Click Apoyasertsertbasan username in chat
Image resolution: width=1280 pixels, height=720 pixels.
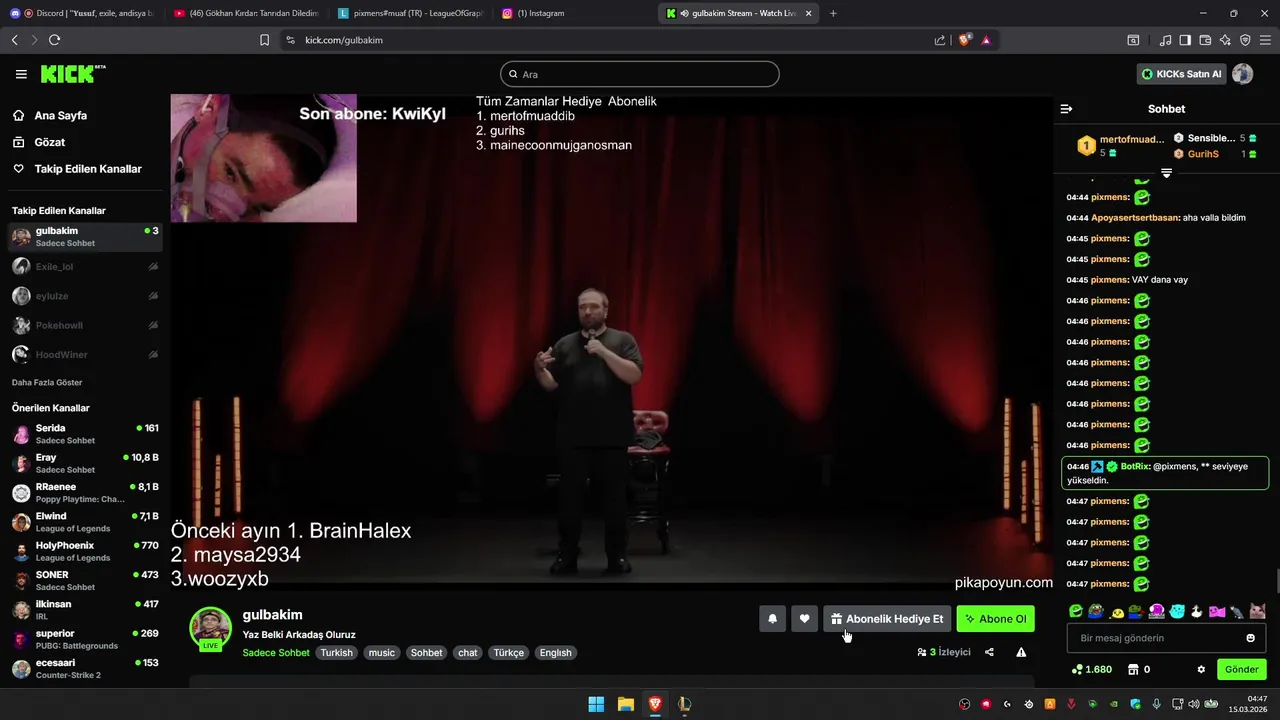1136,218
